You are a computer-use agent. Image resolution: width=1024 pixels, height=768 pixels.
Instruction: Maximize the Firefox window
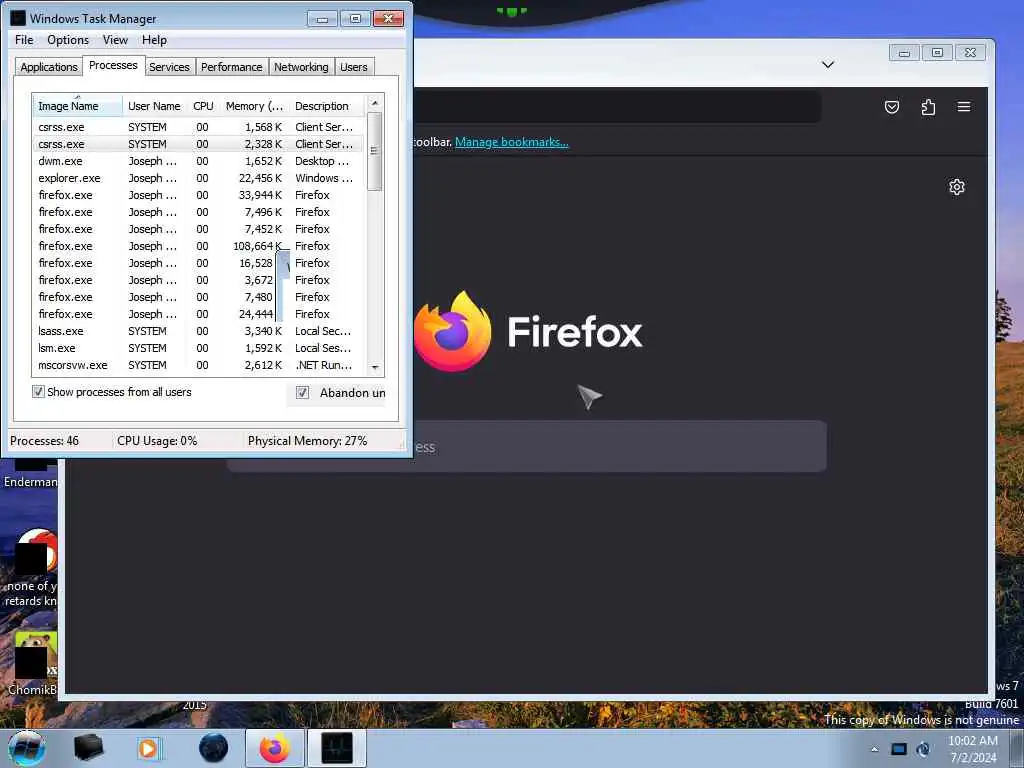937,53
